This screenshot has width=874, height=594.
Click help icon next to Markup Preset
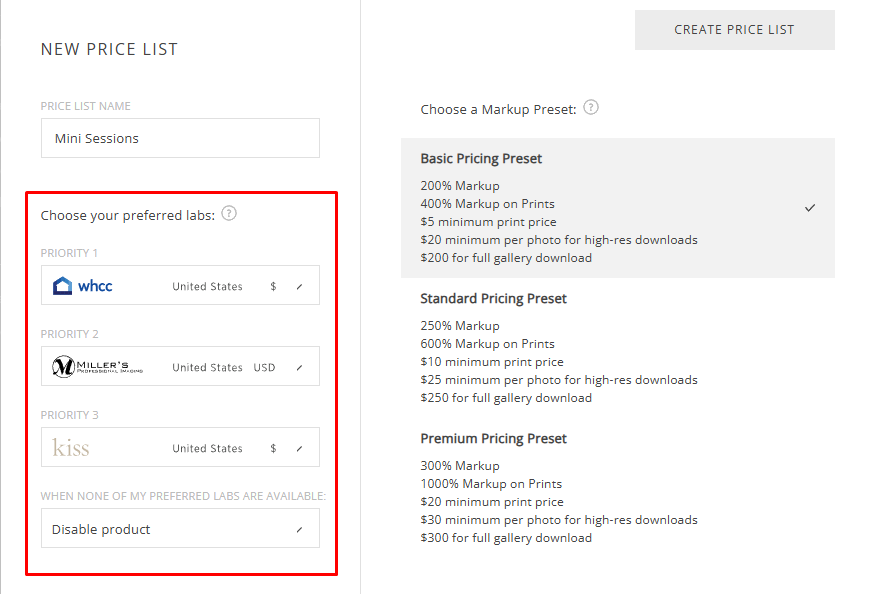591,107
